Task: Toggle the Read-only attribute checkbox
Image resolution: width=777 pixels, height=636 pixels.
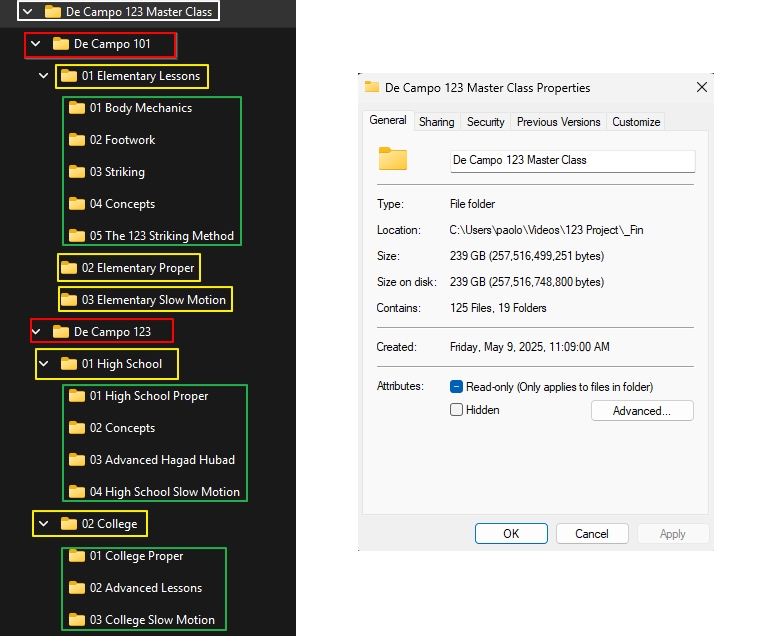Action: [456, 387]
